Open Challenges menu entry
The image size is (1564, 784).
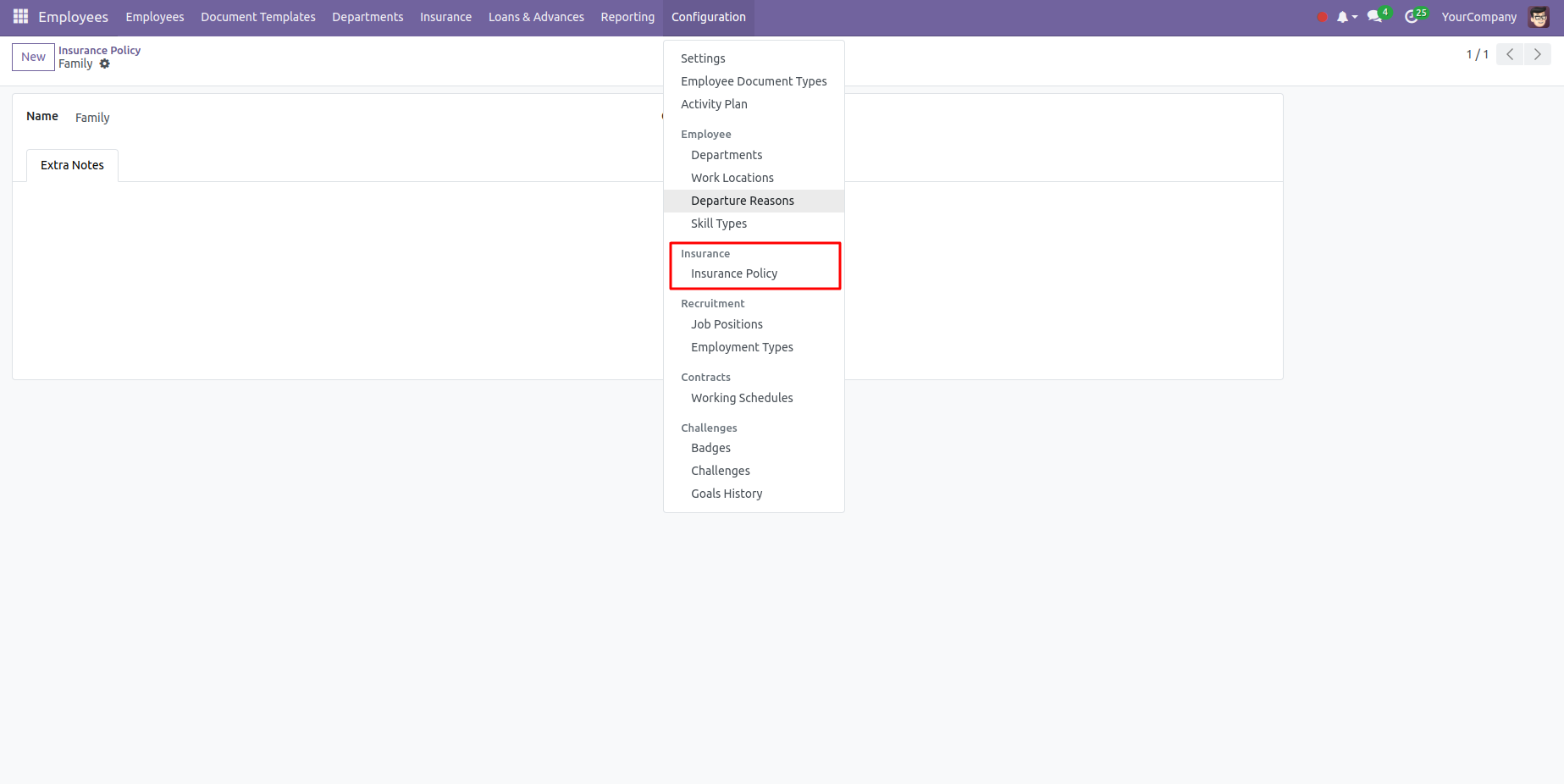(754, 471)
